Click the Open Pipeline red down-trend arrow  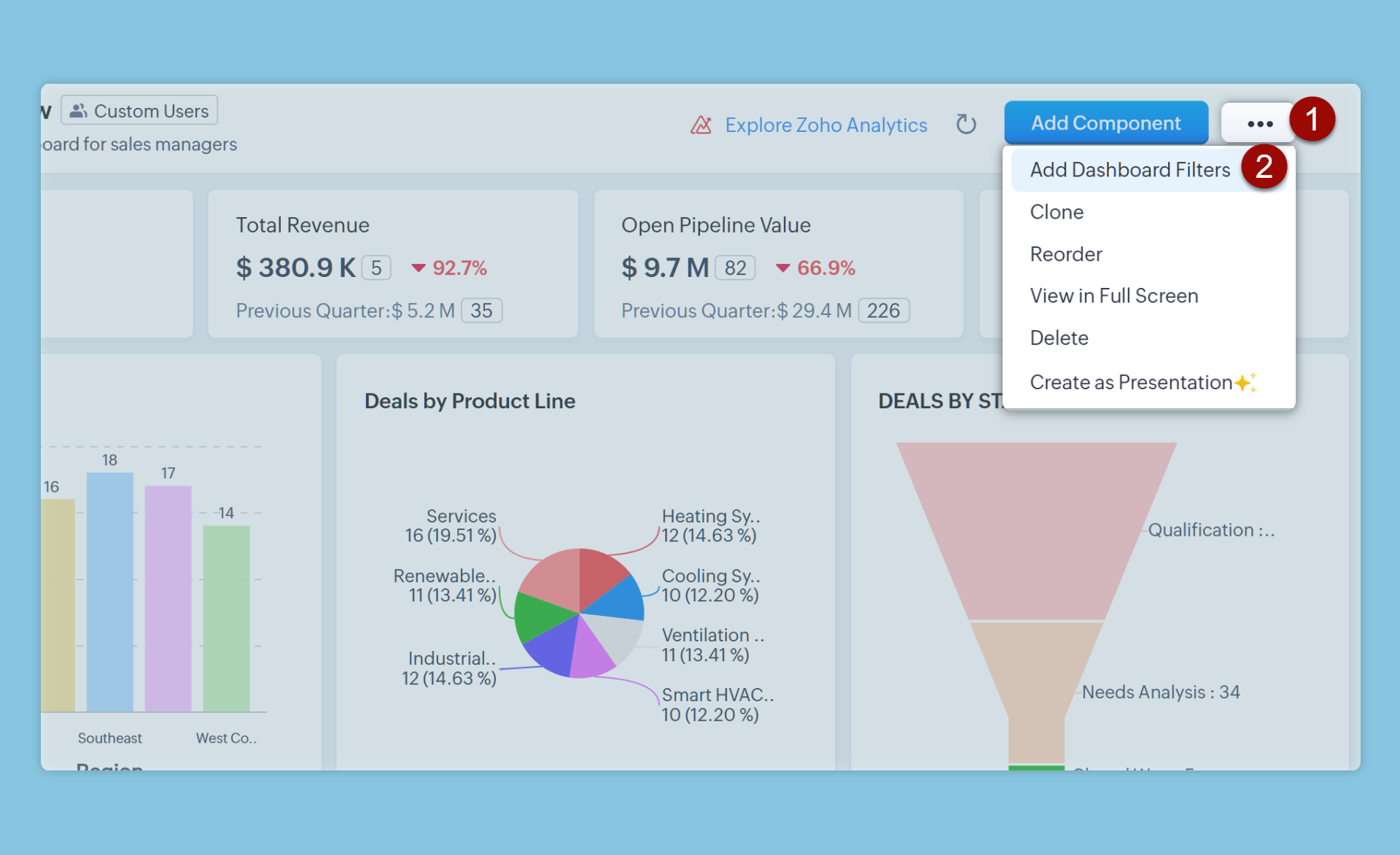tap(782, 268)
